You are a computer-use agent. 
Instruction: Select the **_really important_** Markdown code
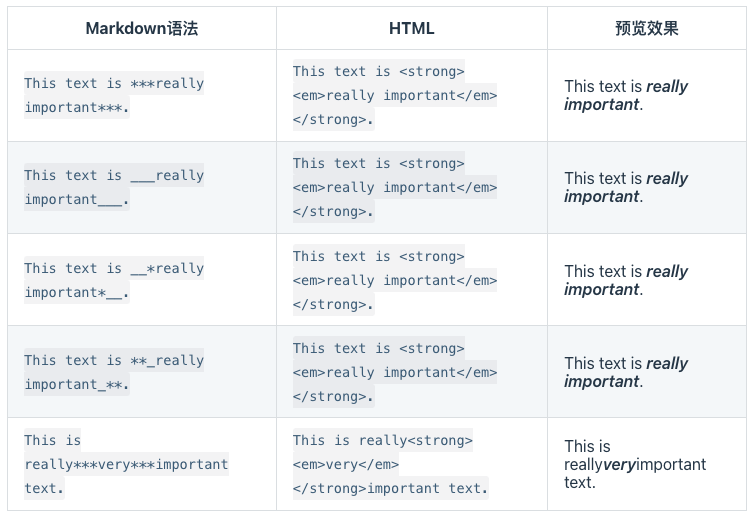click(114, 372)
